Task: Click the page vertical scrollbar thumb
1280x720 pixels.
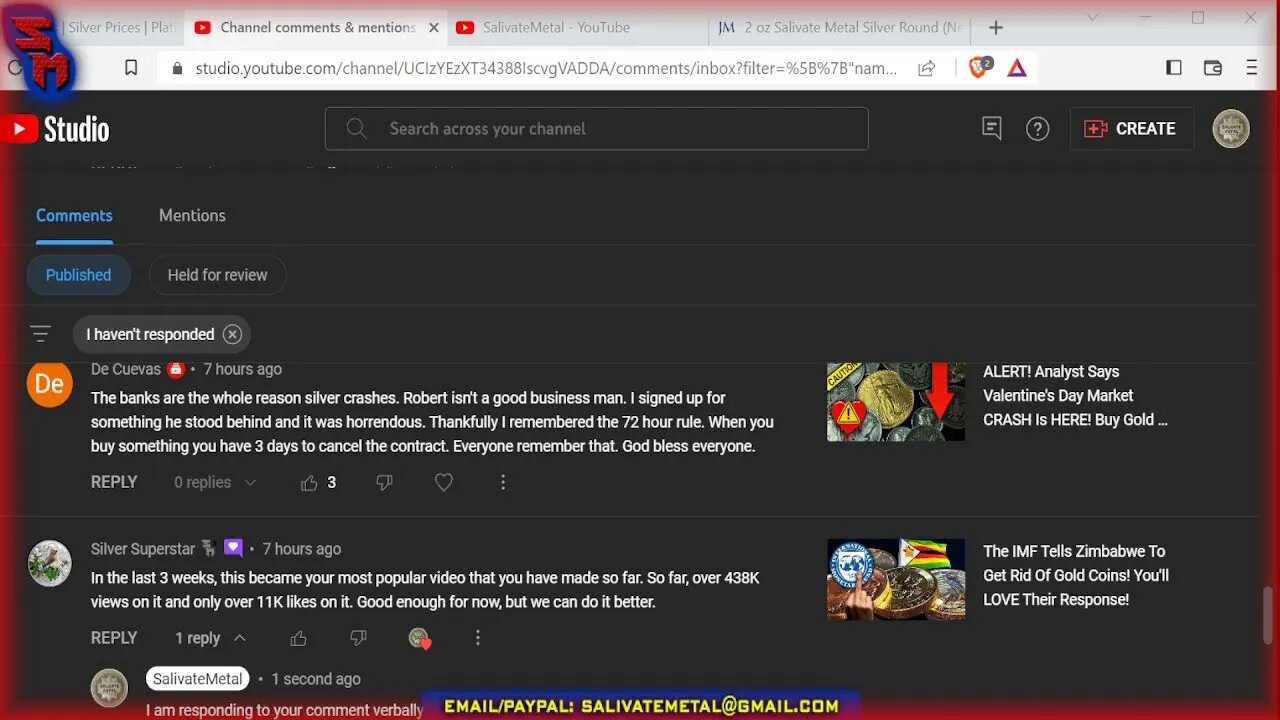Action: tap(1267, 615)
